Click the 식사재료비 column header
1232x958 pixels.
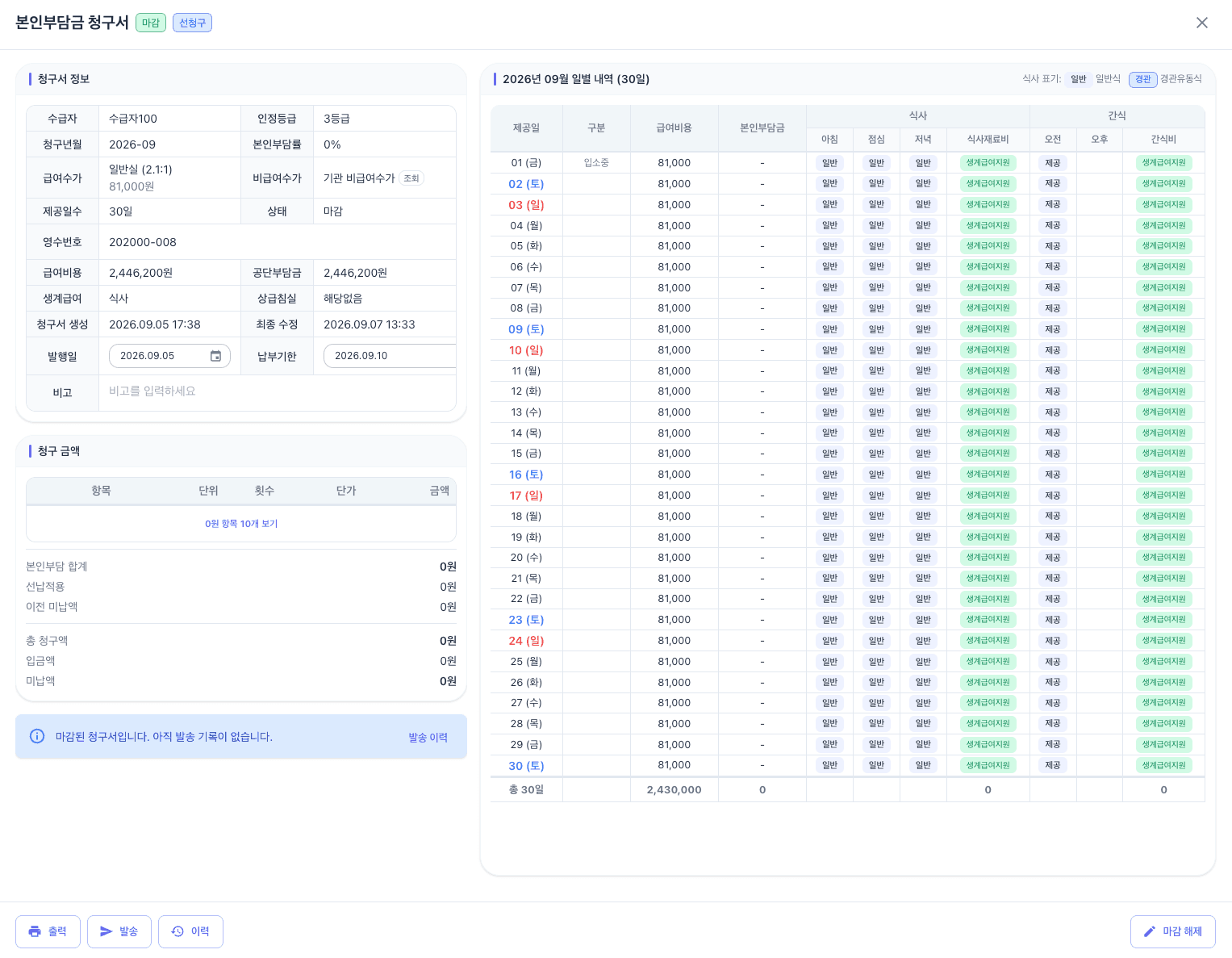tap(988, 140)
